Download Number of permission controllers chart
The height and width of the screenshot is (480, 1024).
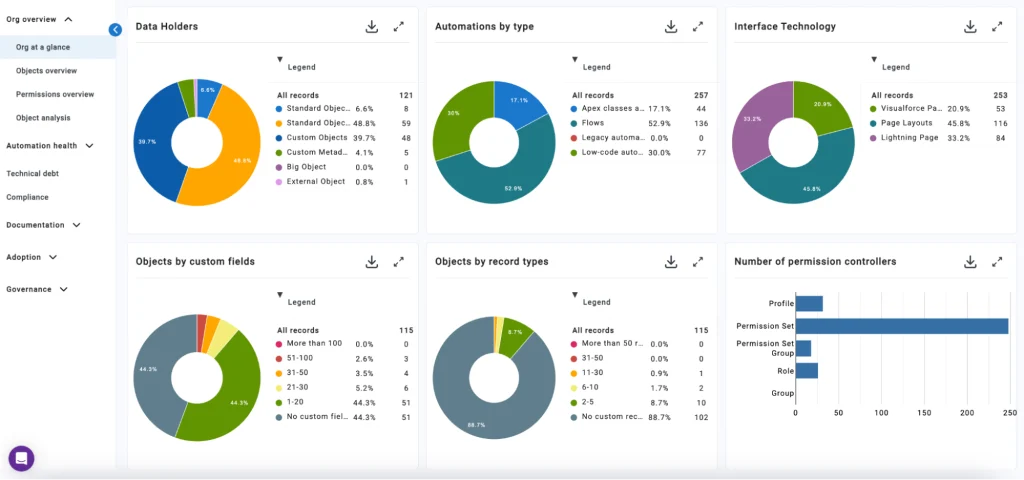(x=970, y=262)
